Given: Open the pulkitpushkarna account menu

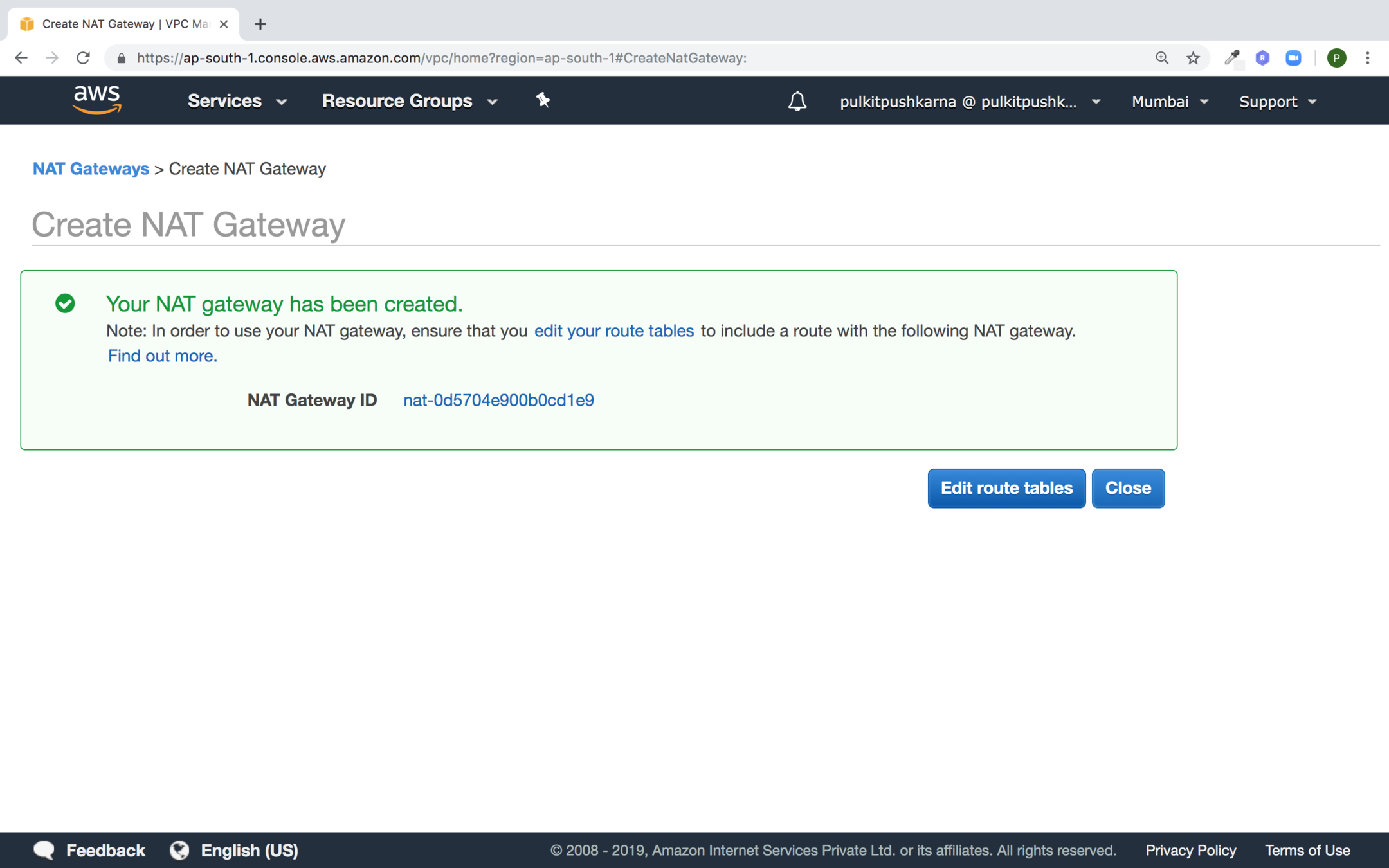Looking at the screenshot, I should click(x=970, y=102).
